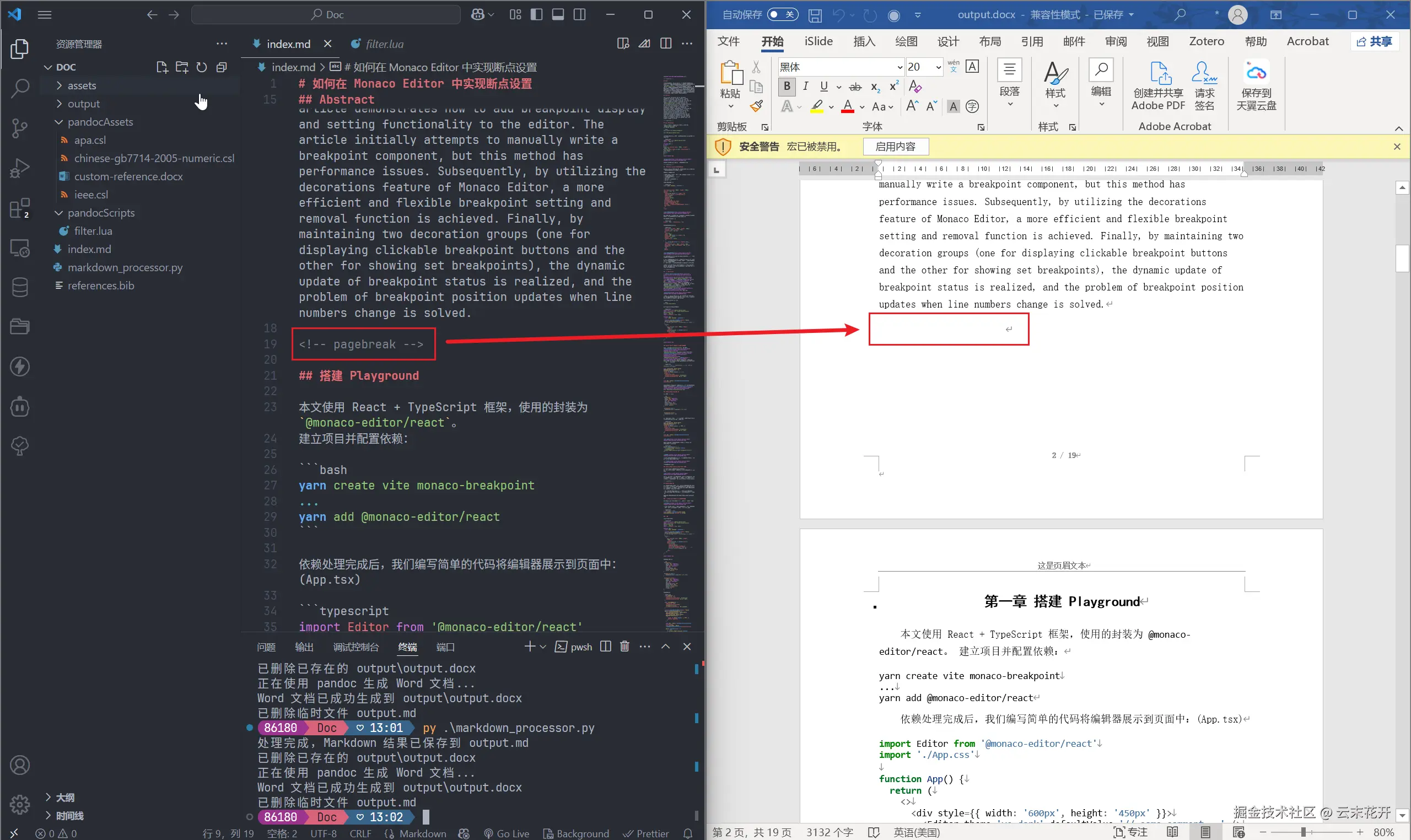
Task: Kill the terminal with the trash icon
Action: (624, 647)
